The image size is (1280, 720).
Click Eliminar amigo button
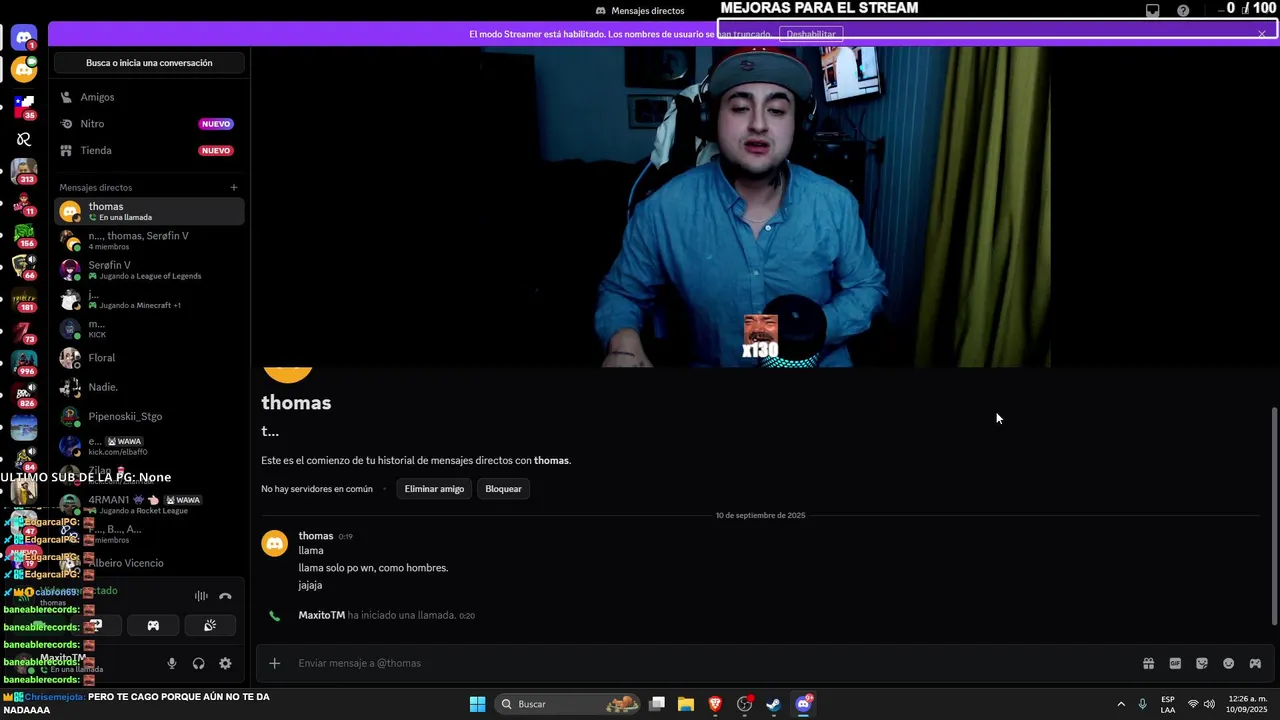(434, 489)
